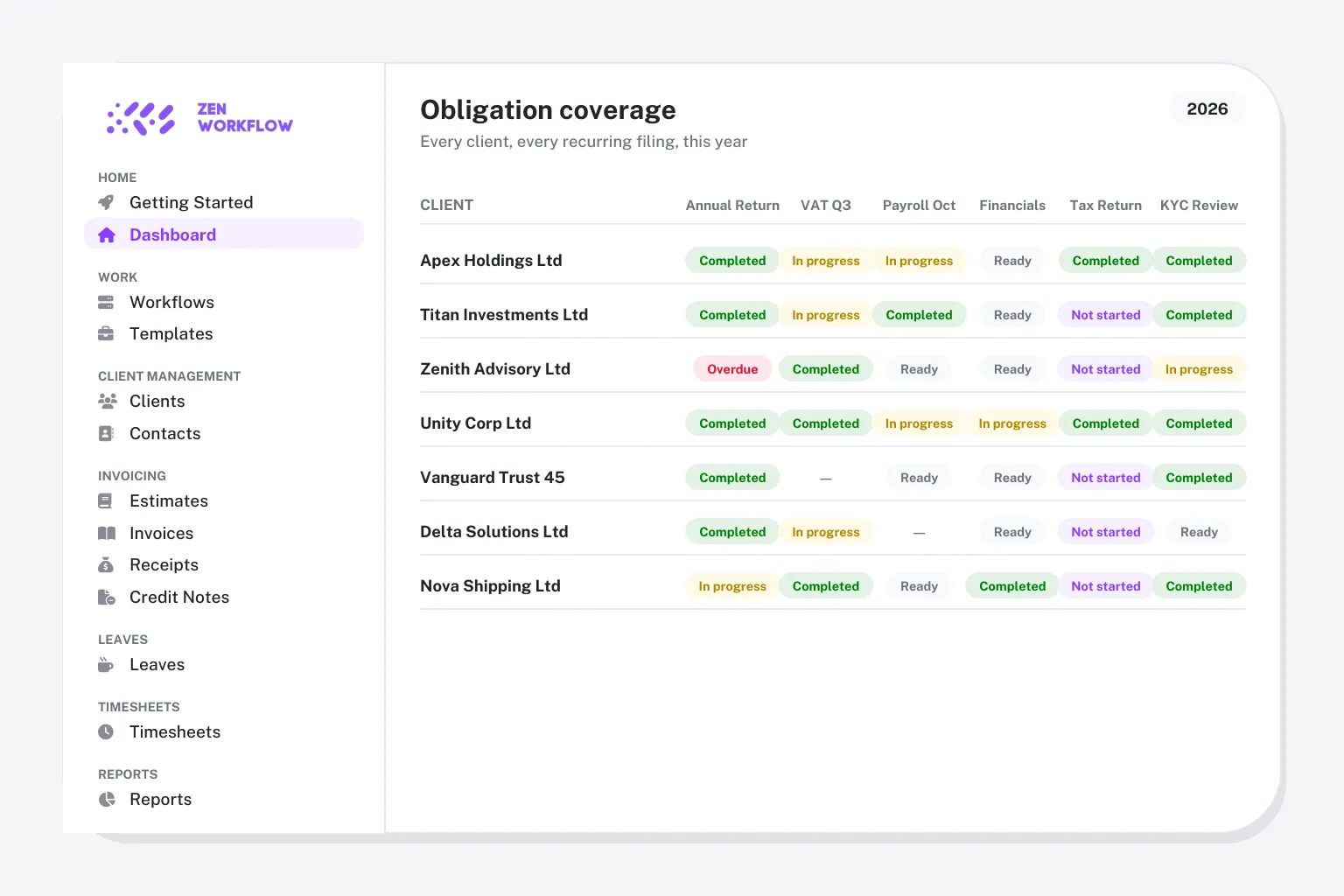This screenshot has height=896, width=1344.
Task: Click Zenith Advisory's KYC Review In progress badge
Action: [x=1199, y=368]
